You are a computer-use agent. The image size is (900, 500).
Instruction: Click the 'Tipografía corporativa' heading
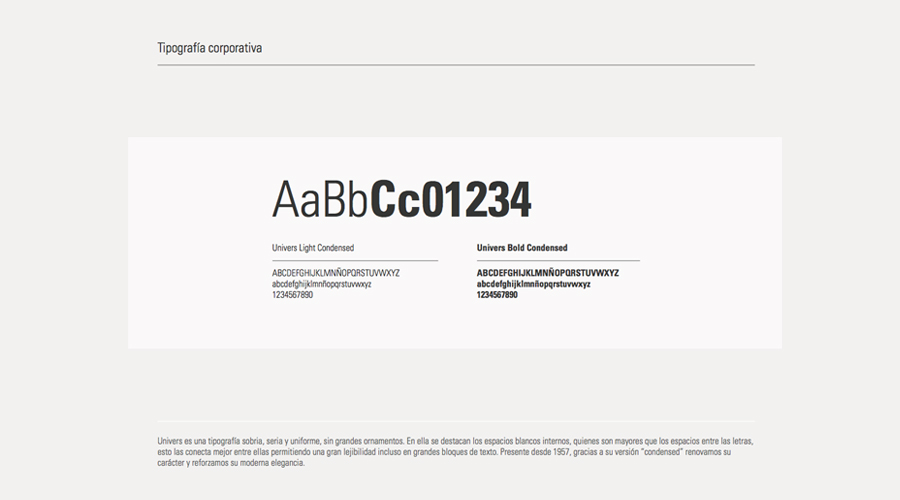coord(210,48)
